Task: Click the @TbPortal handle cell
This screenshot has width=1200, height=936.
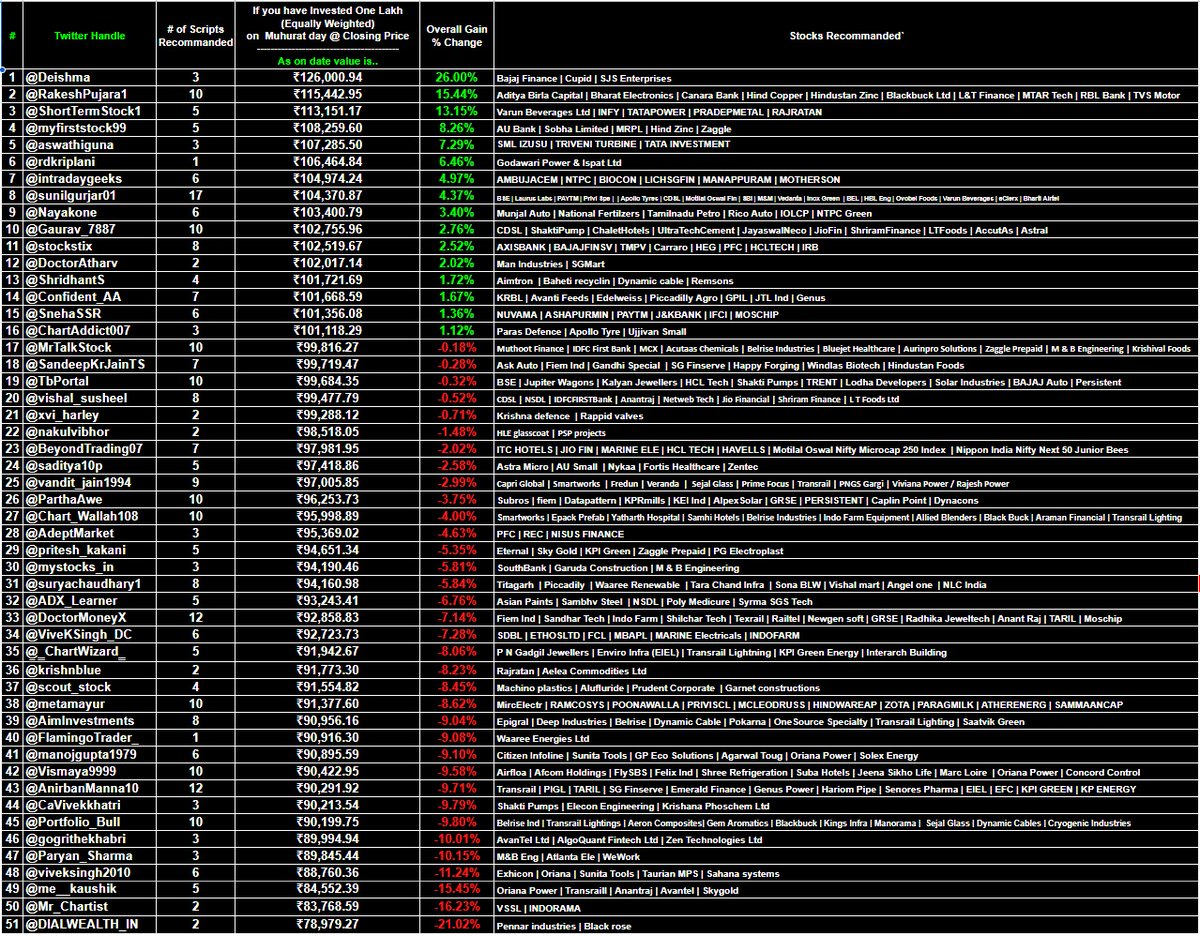Action: (x=88, y=381)
